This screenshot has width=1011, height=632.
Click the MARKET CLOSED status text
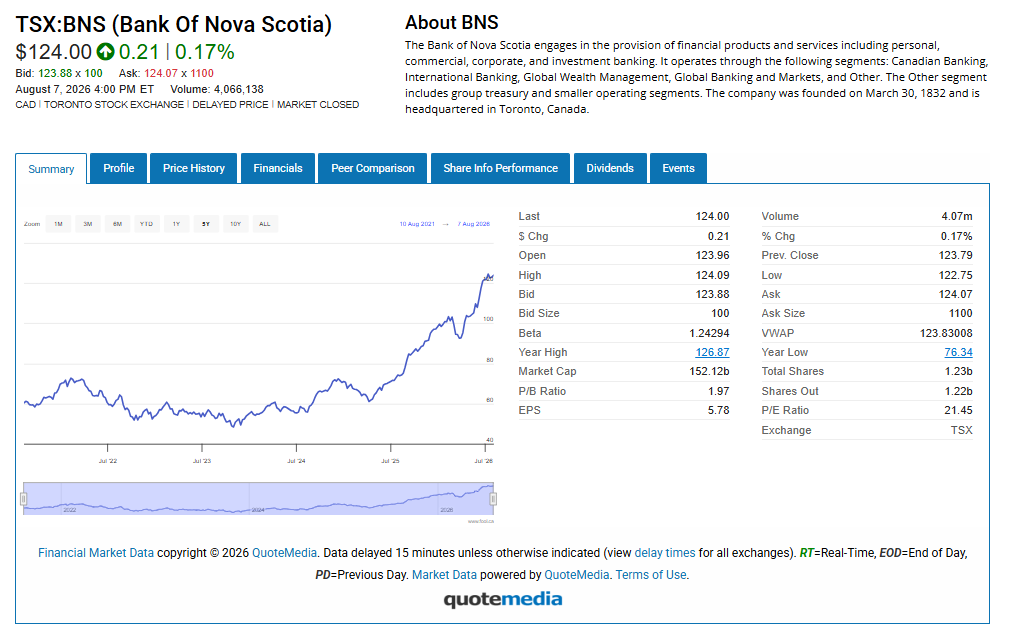click(x=318, y=104)
